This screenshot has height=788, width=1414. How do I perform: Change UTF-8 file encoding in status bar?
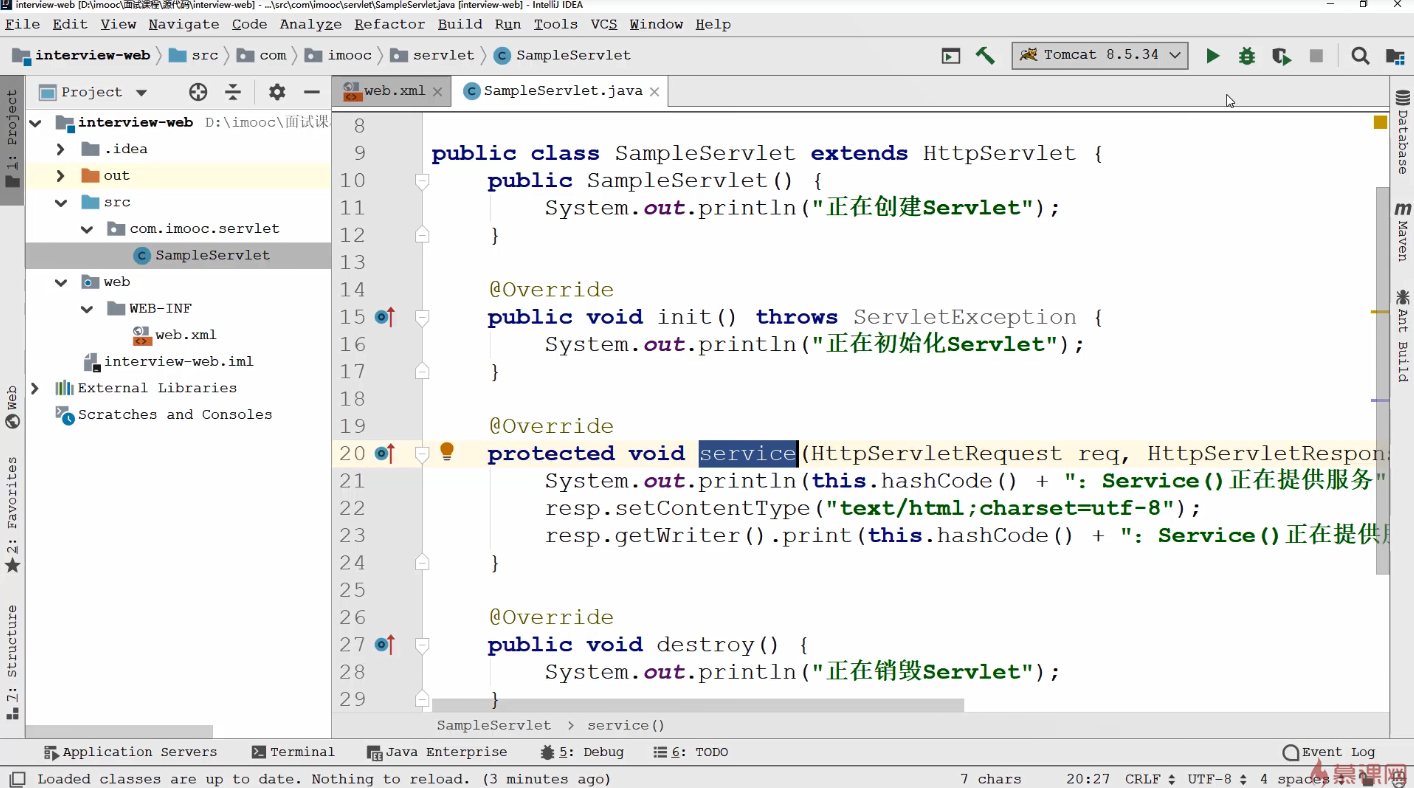1217,779
